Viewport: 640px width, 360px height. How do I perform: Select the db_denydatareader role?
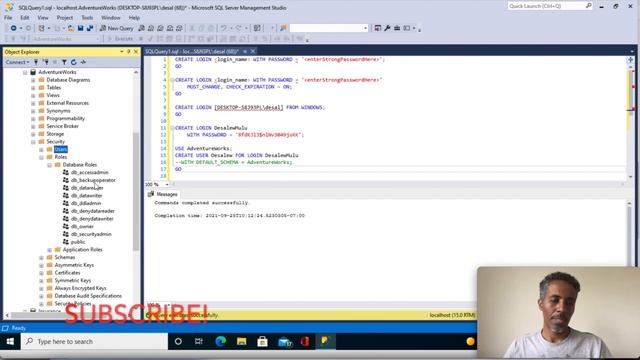pos(93,211)
